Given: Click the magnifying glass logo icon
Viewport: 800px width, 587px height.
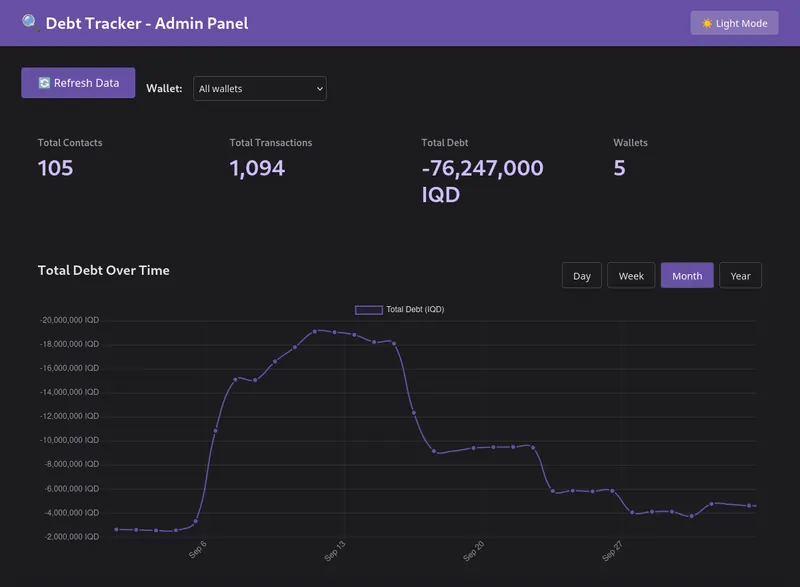Looking at the screenshot, I should tap(31, 23).
